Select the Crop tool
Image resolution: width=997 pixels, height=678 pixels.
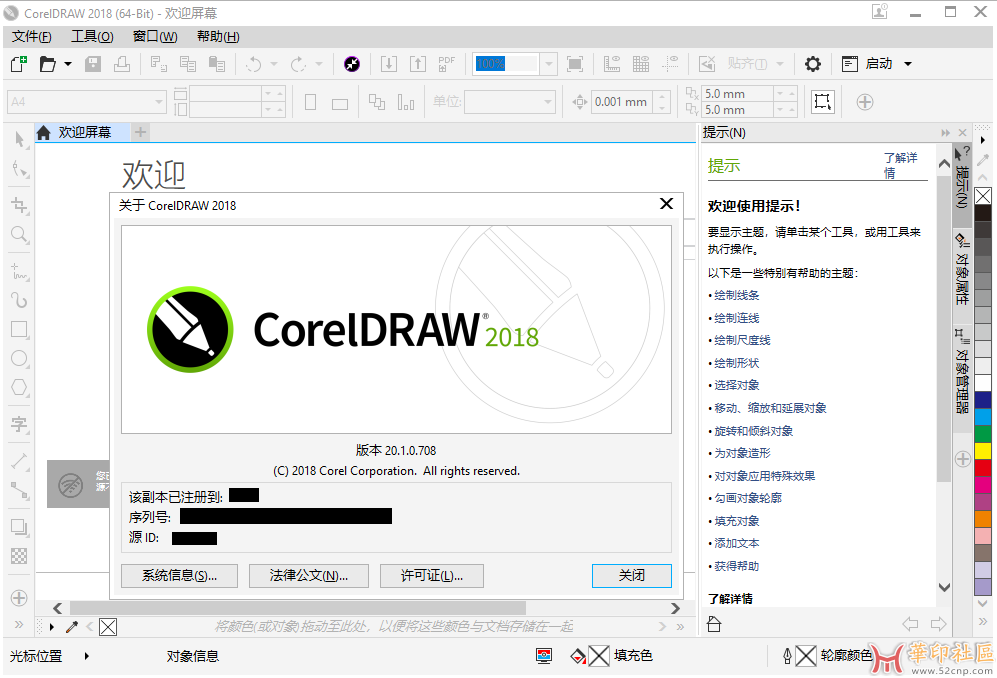pos(20,205)
